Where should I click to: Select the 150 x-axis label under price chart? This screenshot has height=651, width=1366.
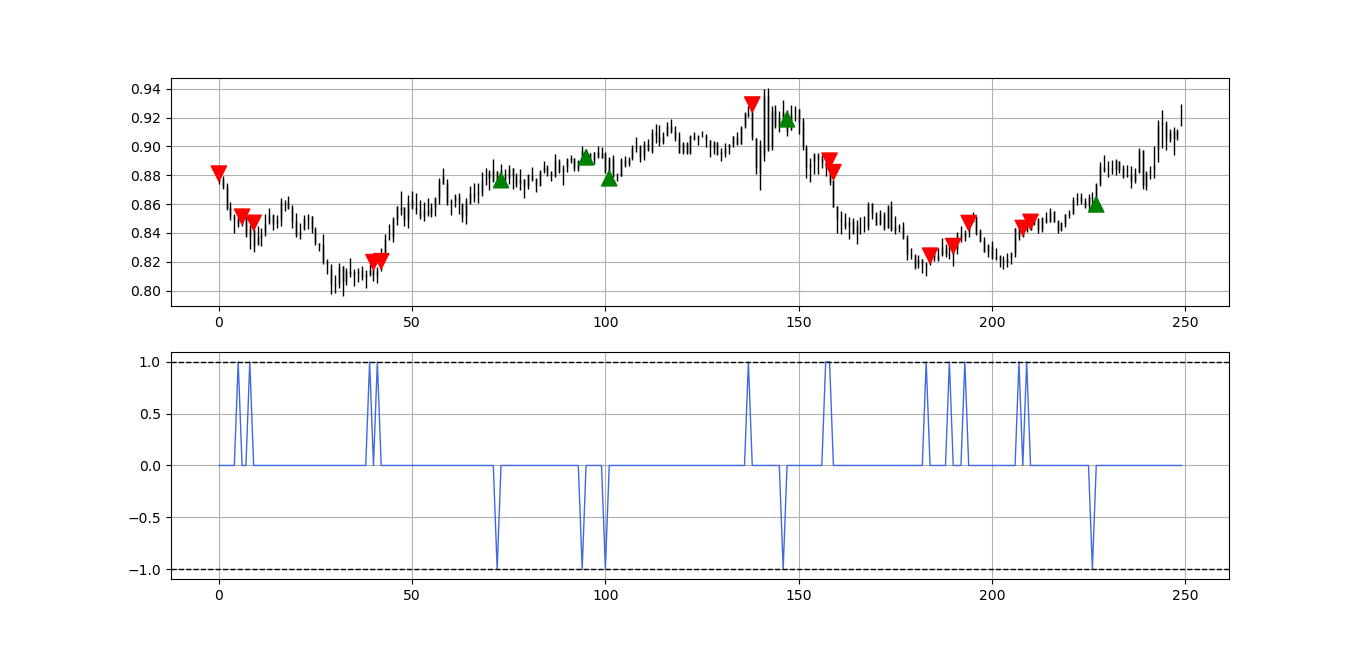798,322
